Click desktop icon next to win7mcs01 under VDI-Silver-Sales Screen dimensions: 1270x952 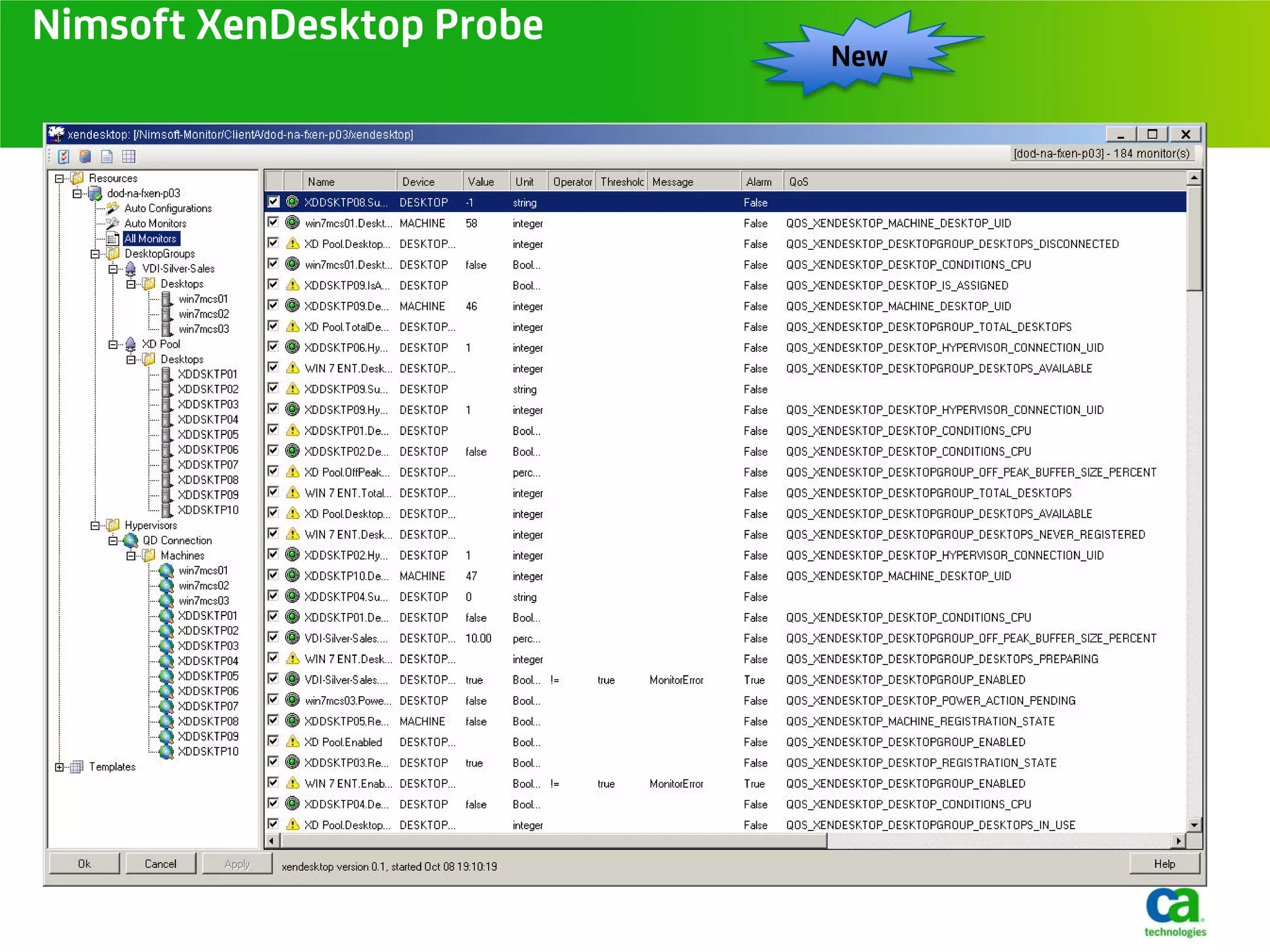167,299
